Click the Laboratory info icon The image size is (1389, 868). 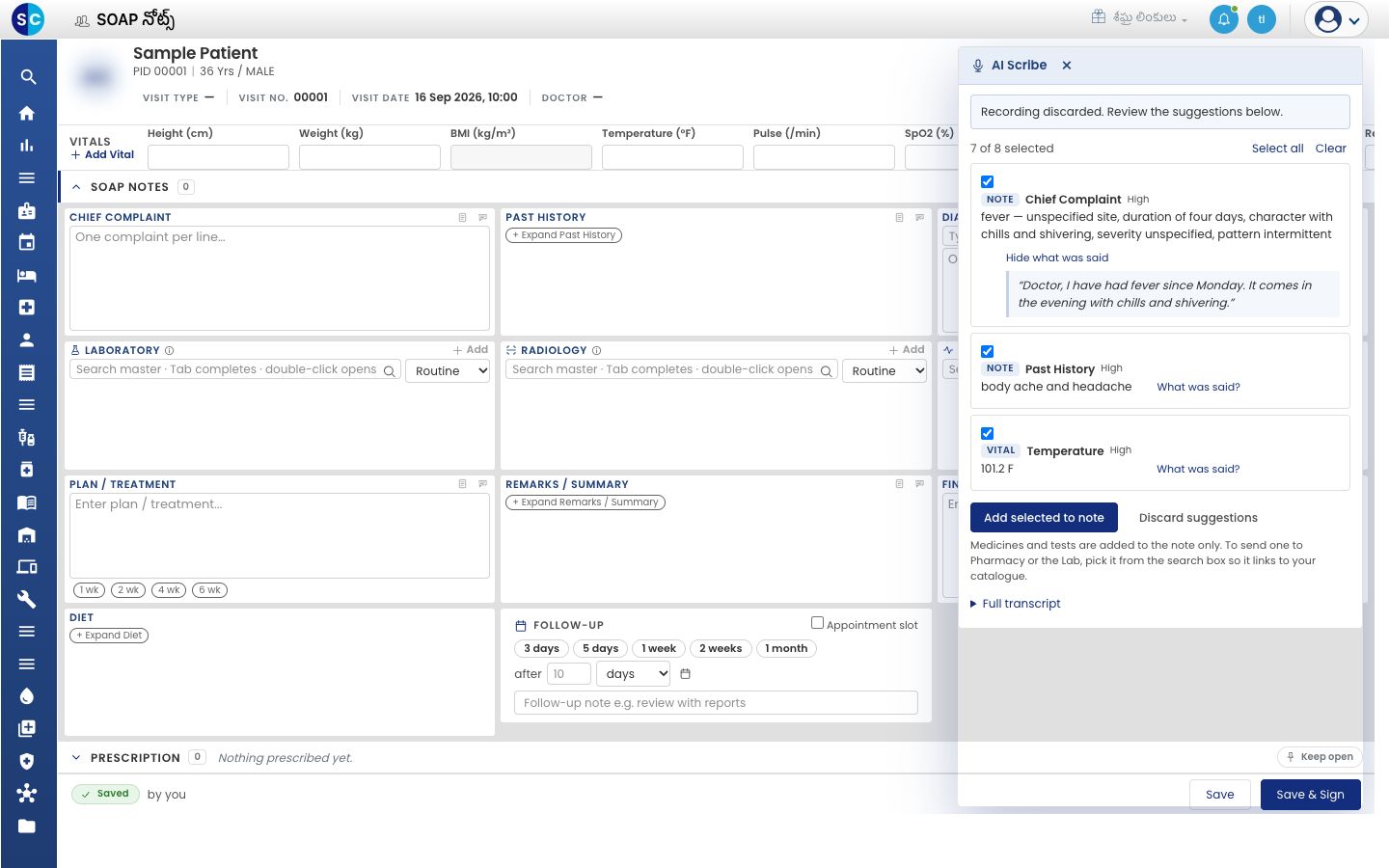(x=170, y=351)
